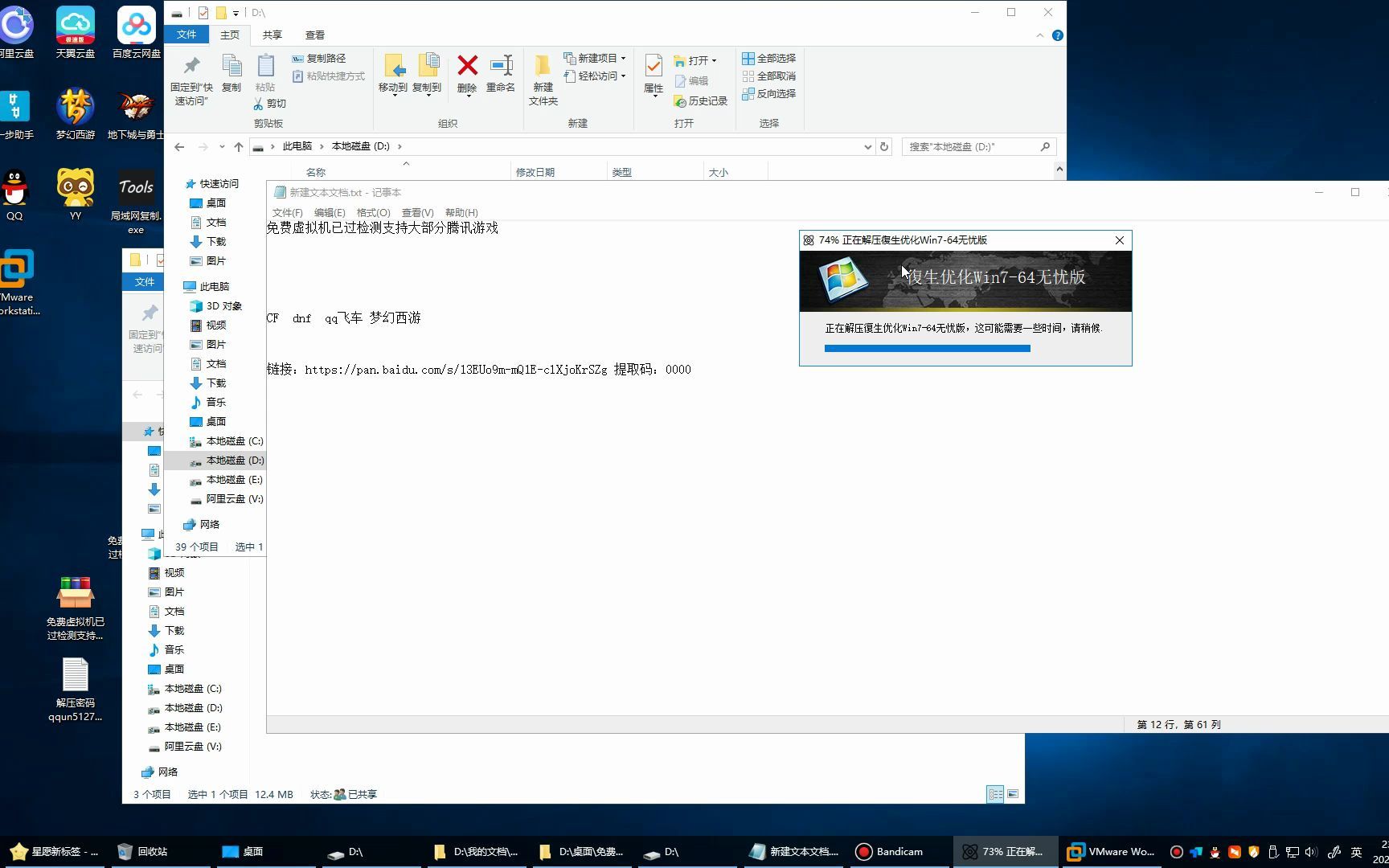The image size is (1389, 868).
Task: Click the red Delete (删除) icon
Action: coord(467,65)
